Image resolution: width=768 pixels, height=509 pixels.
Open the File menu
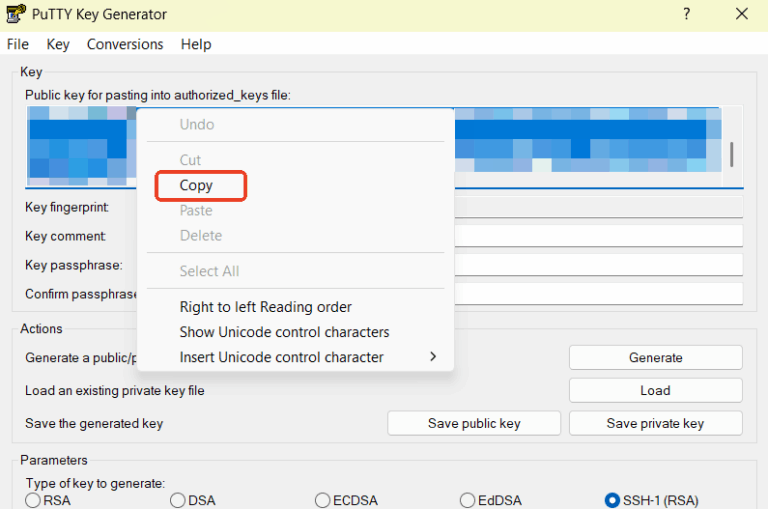[18, 44]
